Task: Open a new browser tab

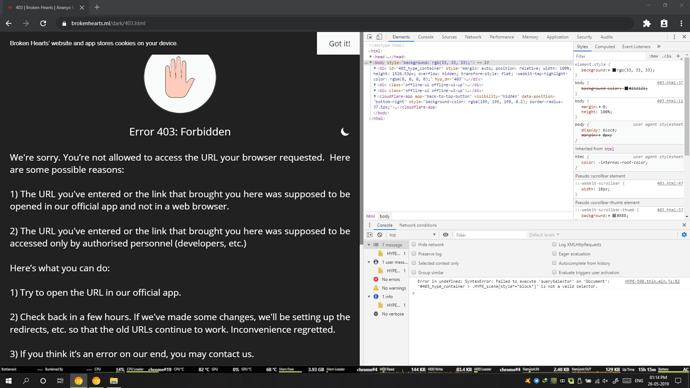Action: [97, 7]
